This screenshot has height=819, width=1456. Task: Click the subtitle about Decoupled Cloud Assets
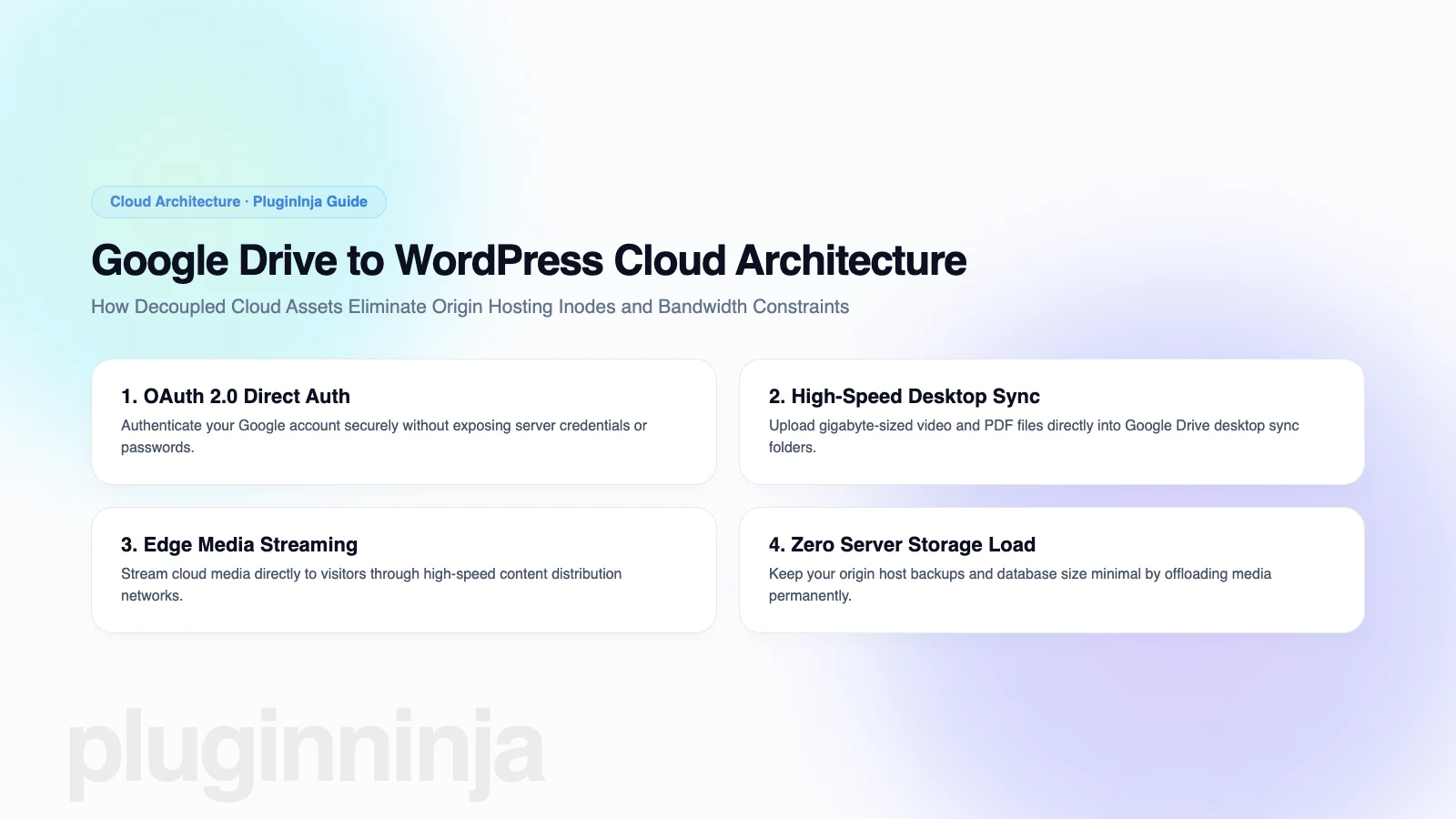coord(470,307)
